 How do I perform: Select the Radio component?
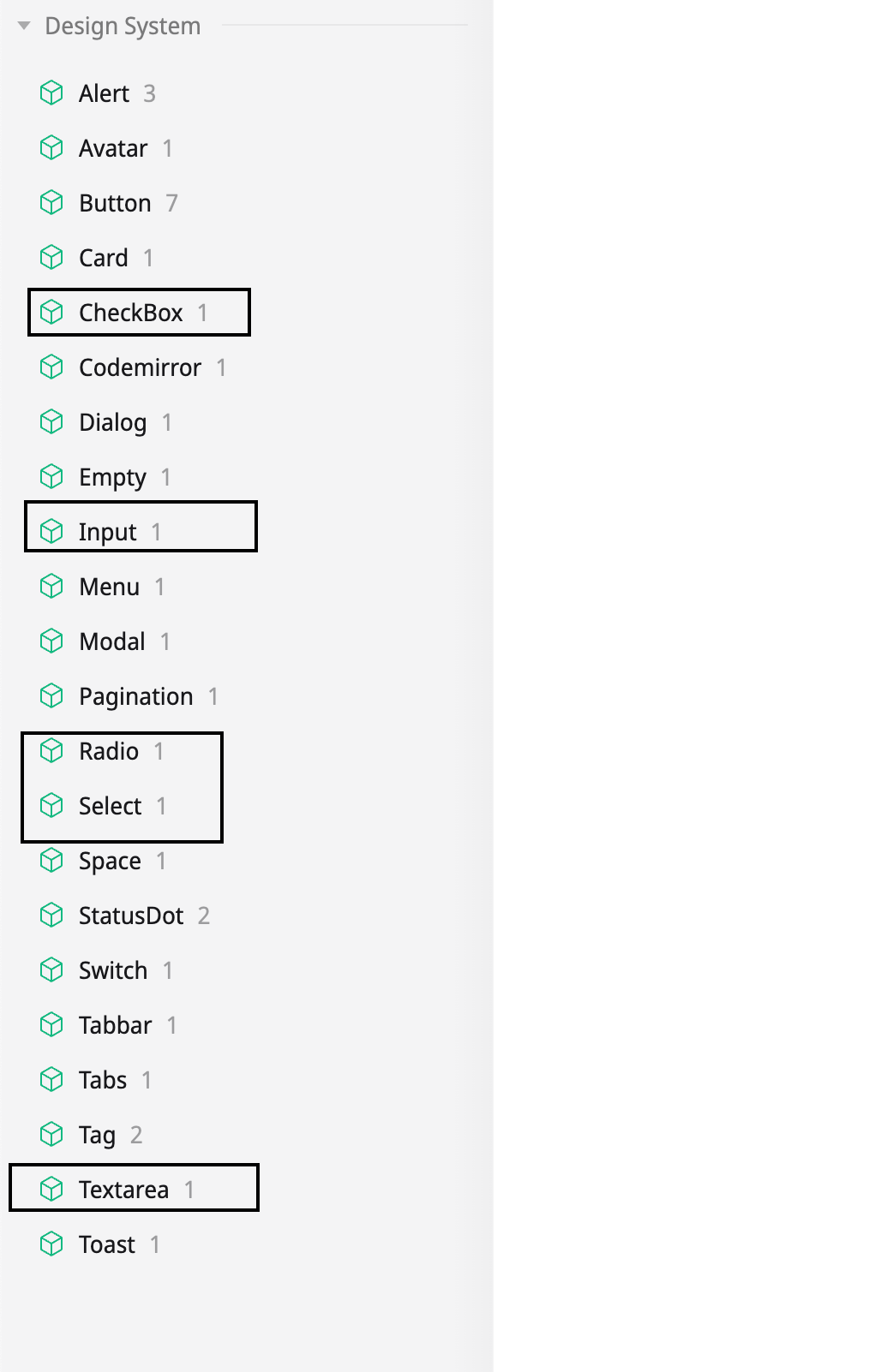click(110, 750)
